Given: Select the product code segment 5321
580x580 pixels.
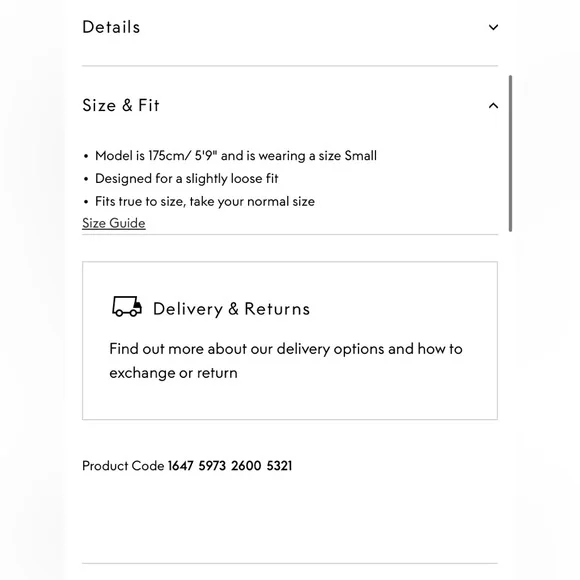Looking at the screenshot, I should [279, 466].
